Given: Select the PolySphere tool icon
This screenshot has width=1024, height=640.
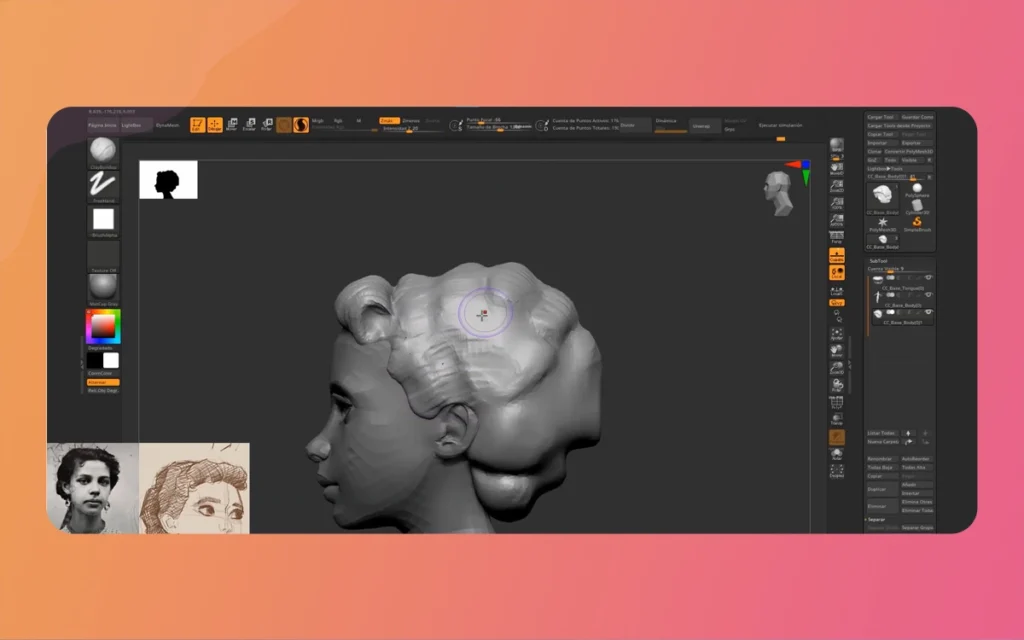Looking at the screenshot, I should (x=915, y=190).
